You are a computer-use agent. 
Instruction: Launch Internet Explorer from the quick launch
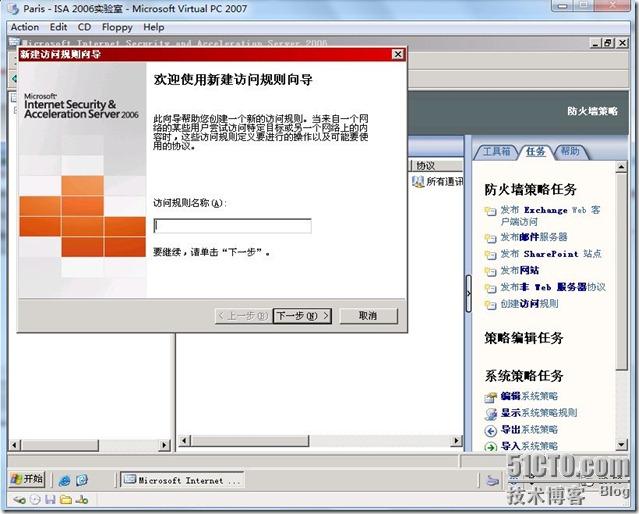coord(64,480)
